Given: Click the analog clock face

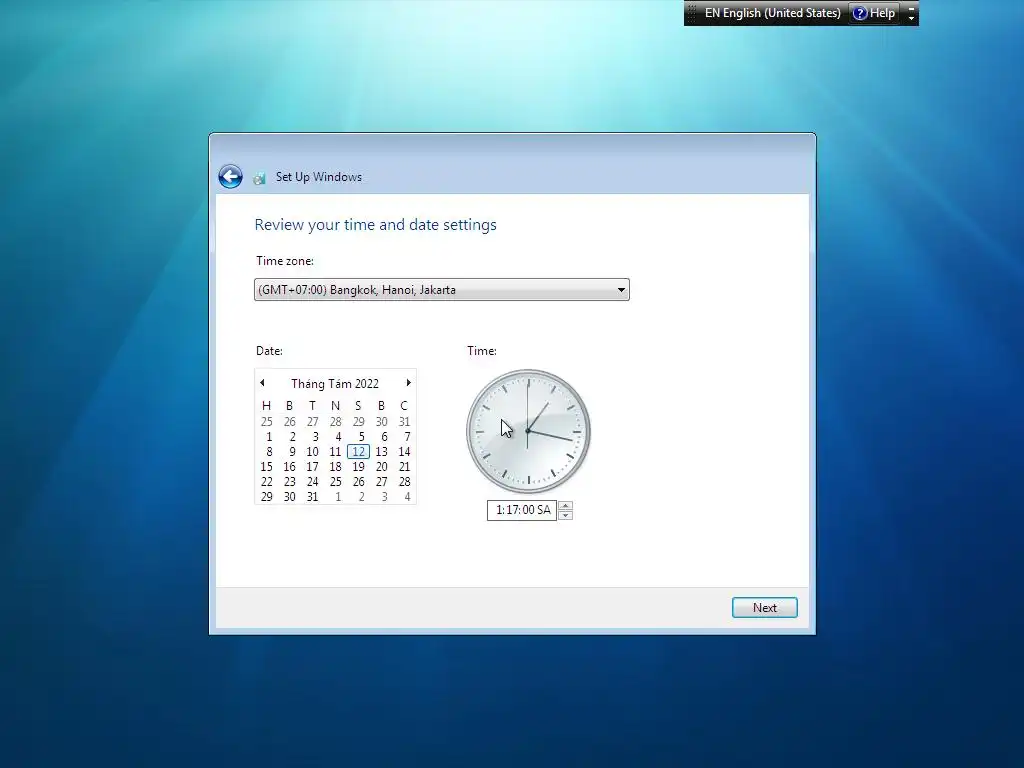Looking at the screenshot, I should [x=528, y=431].
